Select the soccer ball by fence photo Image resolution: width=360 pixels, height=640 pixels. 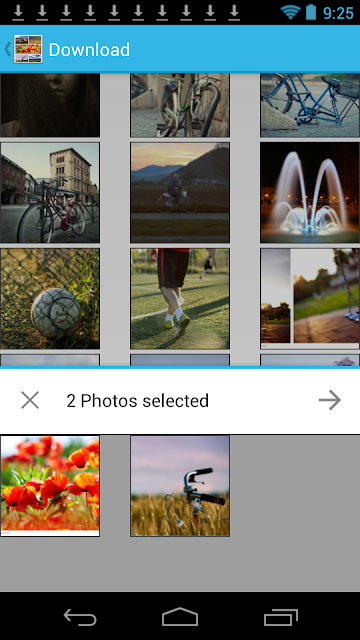pyautogui.click(x=50, y=299)
